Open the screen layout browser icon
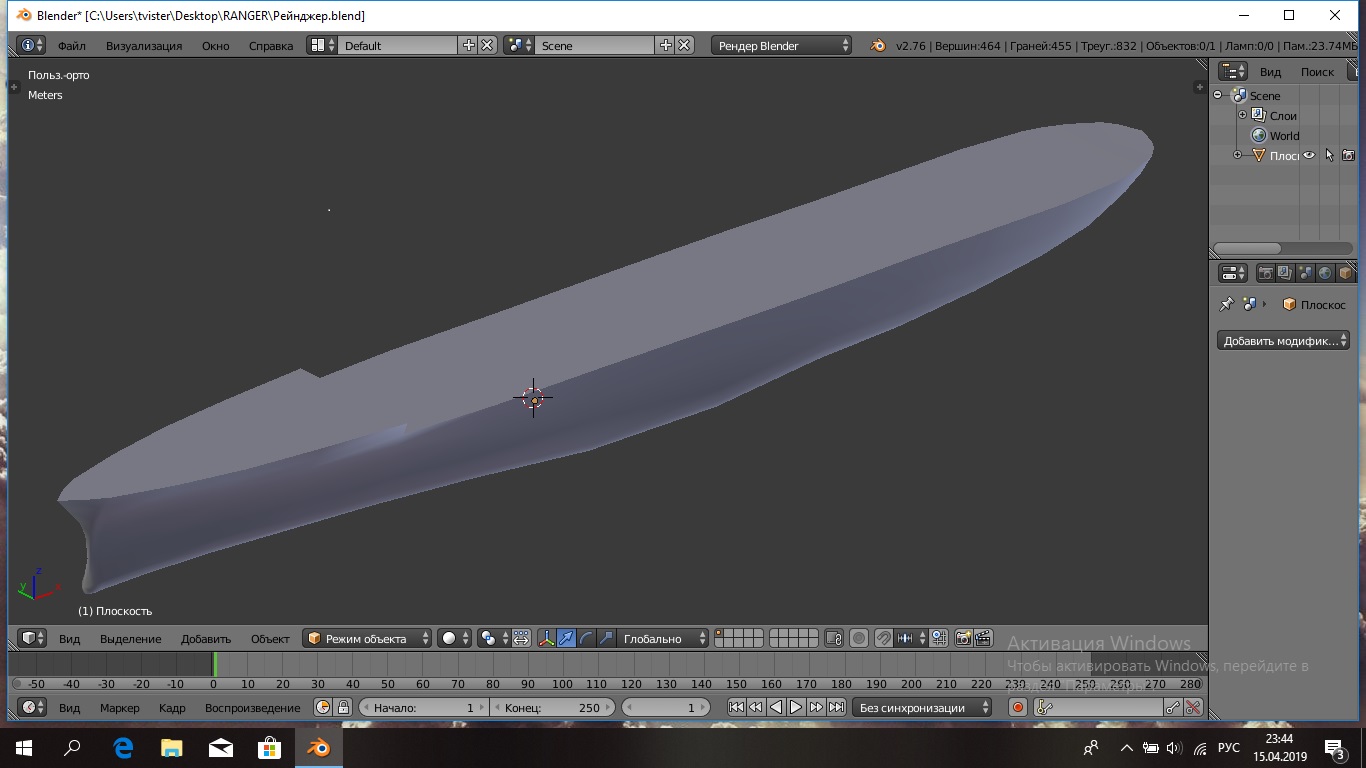 tap(322, 45)
